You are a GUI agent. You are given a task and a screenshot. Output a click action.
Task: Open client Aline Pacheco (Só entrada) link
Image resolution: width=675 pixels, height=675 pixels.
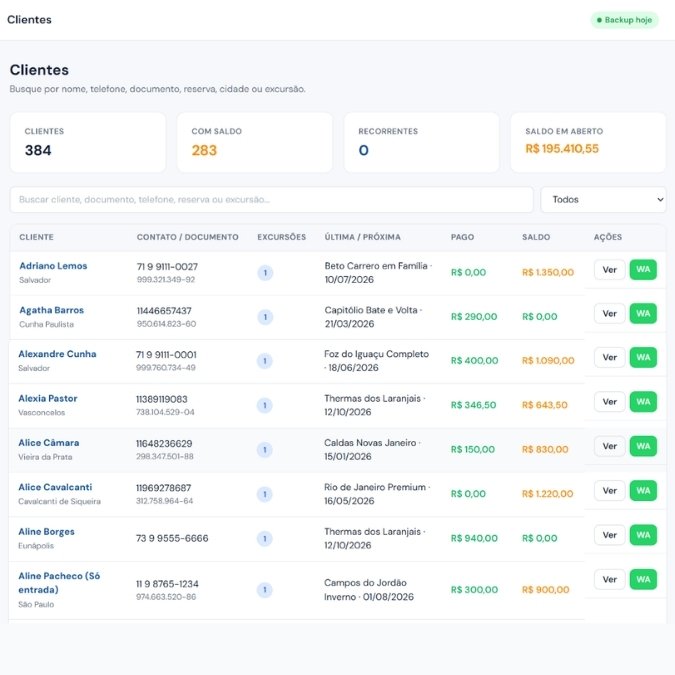pos(59,582)
